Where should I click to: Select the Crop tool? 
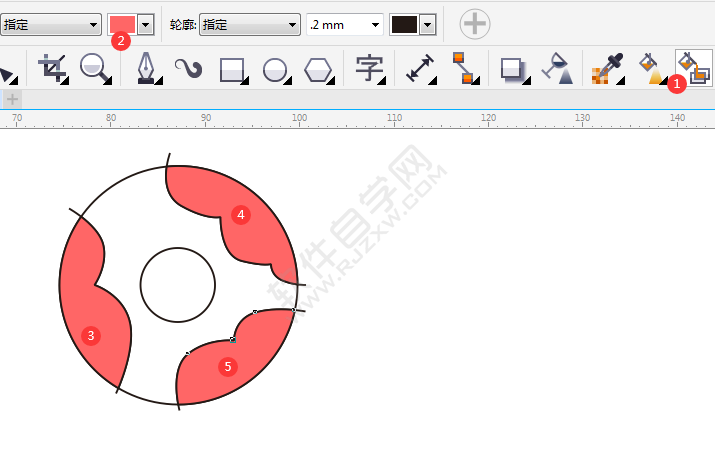pyautogui.click(x=51, y=69)
